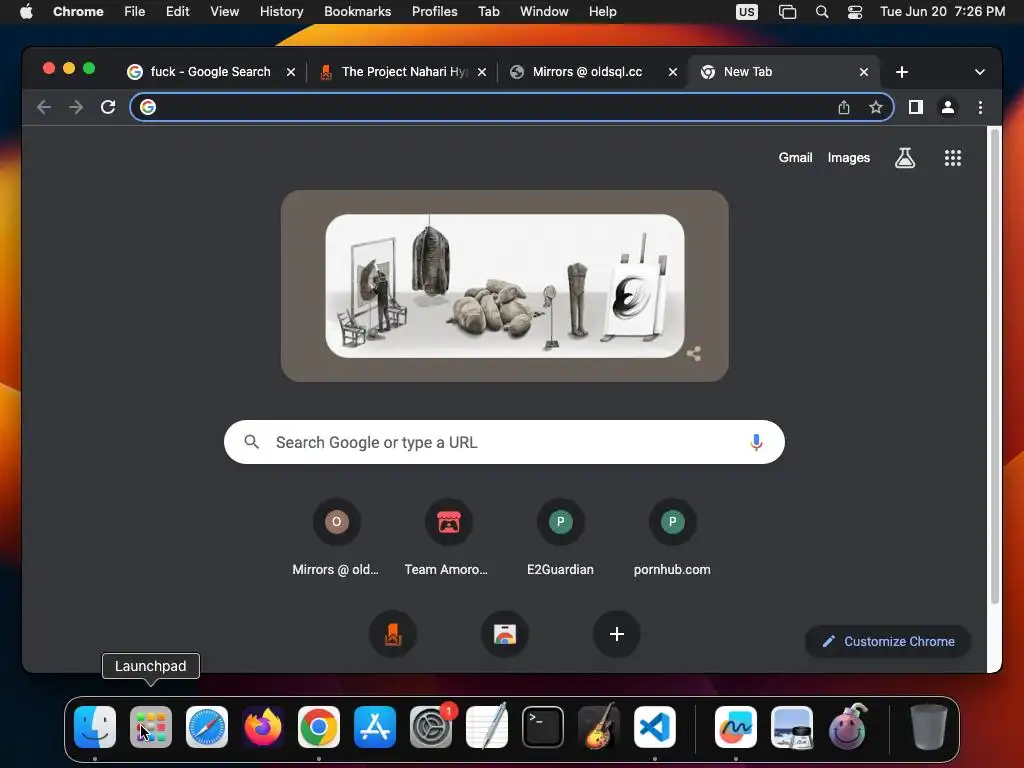Image resolution: width=1024 pixels, height=768 pixels.
Task: Open Control Center in the menu bar
Action: (x=855, y=12)
